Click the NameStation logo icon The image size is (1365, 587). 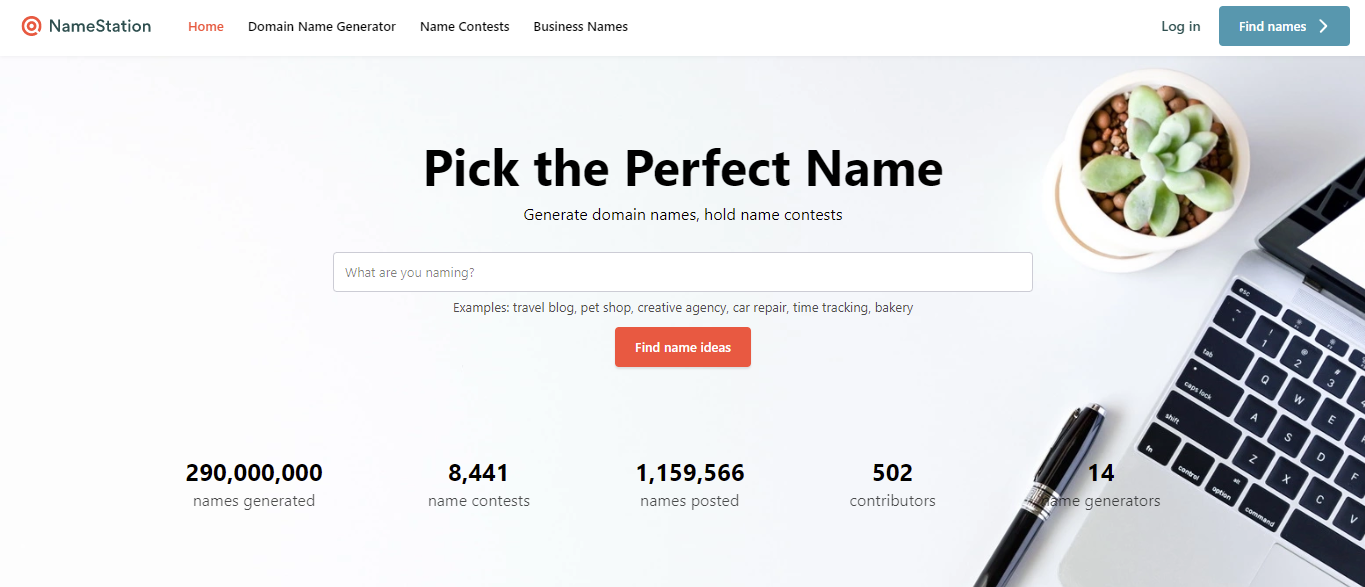click(32, 26)
